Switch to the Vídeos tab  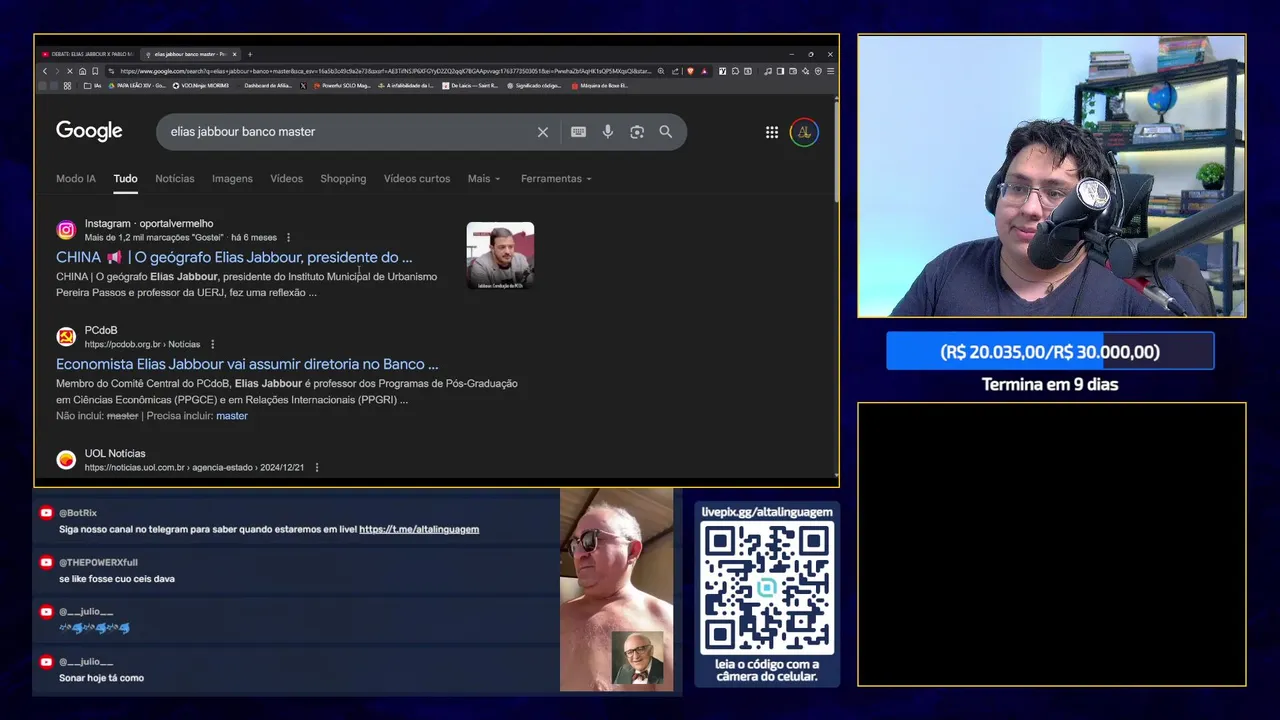(286, 179)
